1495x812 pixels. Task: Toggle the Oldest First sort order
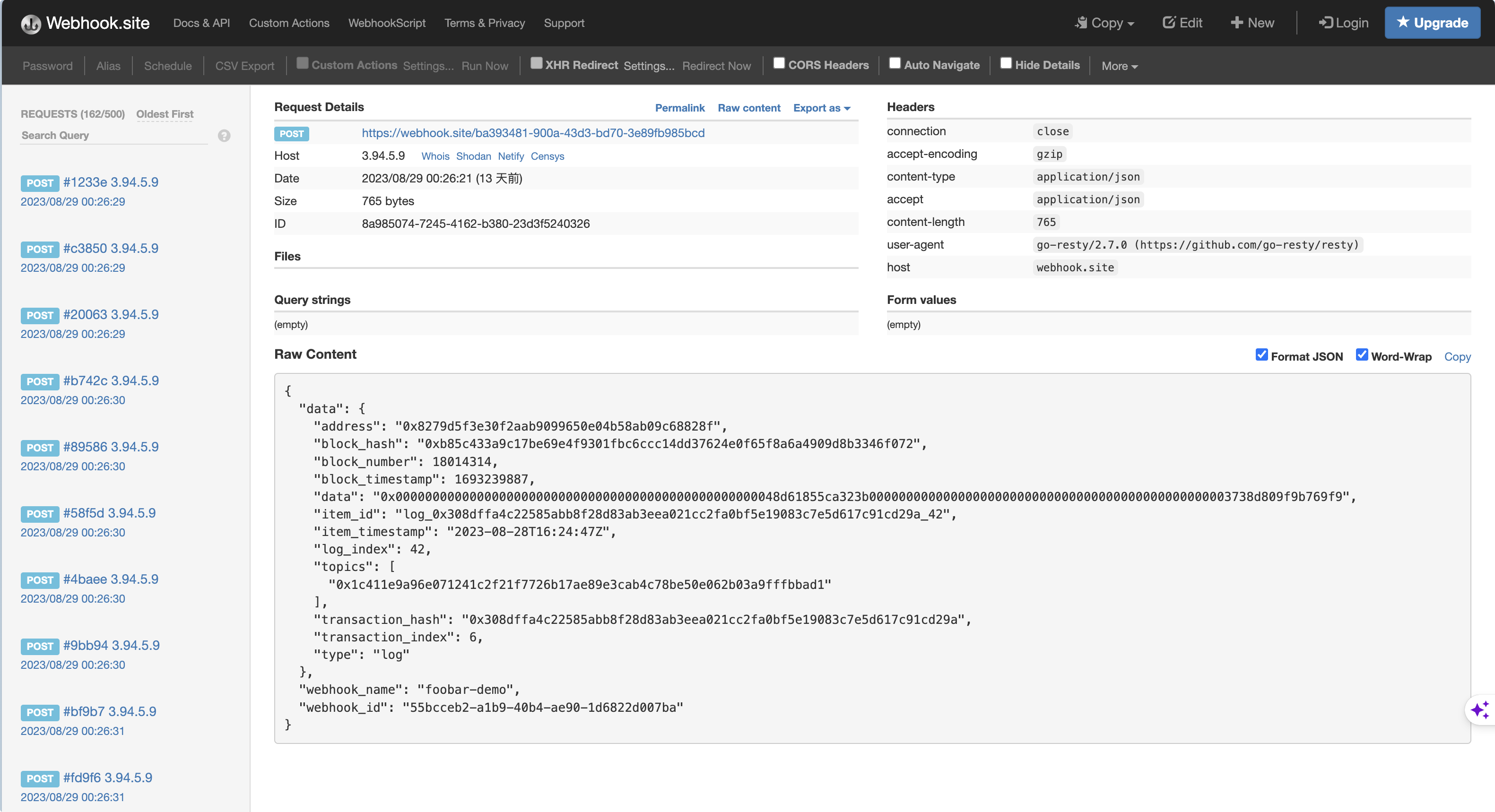[x=164, y=114]
